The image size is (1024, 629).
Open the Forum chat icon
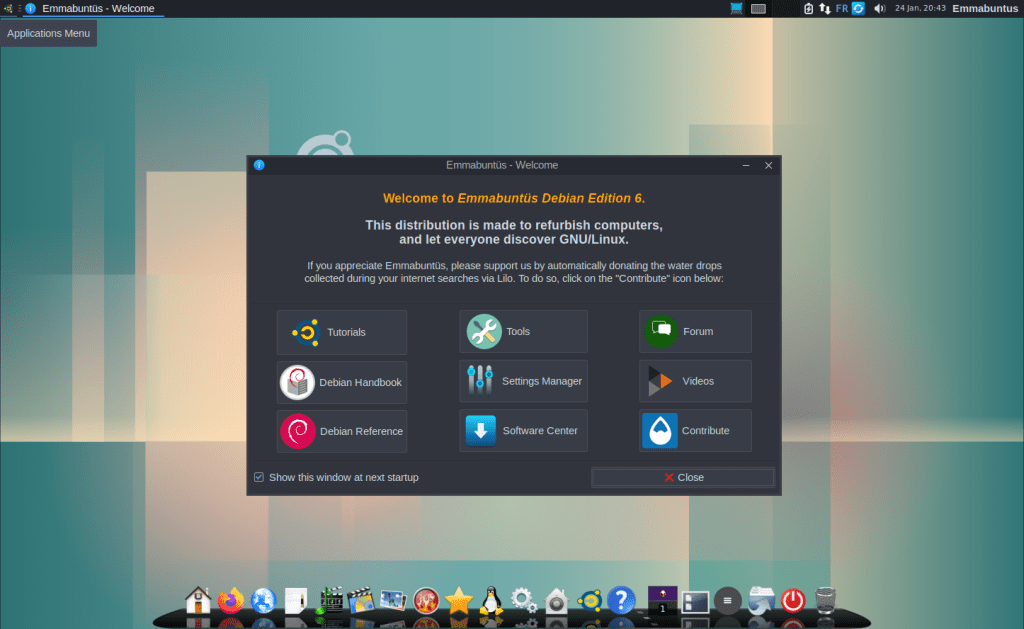click(x=661, y=331)
